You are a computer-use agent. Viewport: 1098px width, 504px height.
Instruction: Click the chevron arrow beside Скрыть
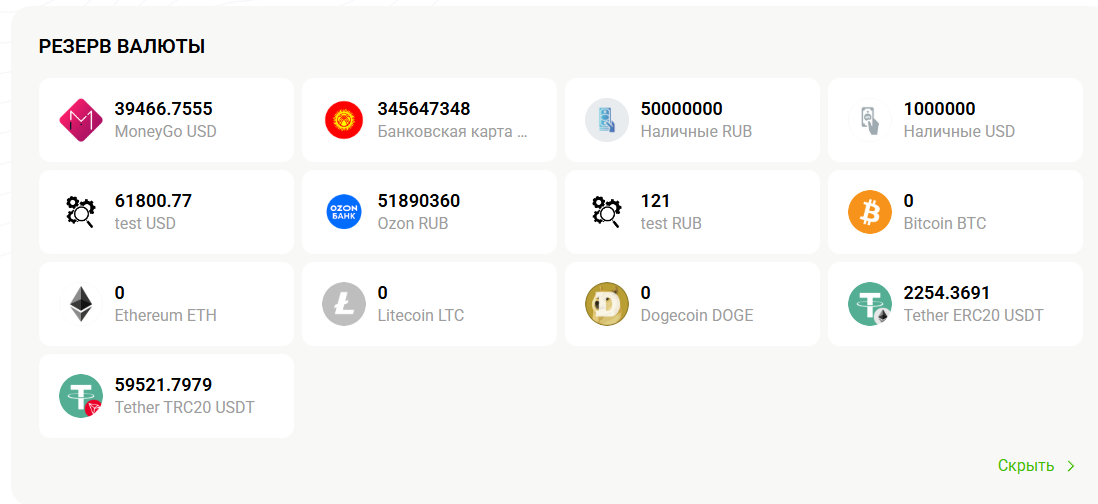click(x=1070, y=466)
